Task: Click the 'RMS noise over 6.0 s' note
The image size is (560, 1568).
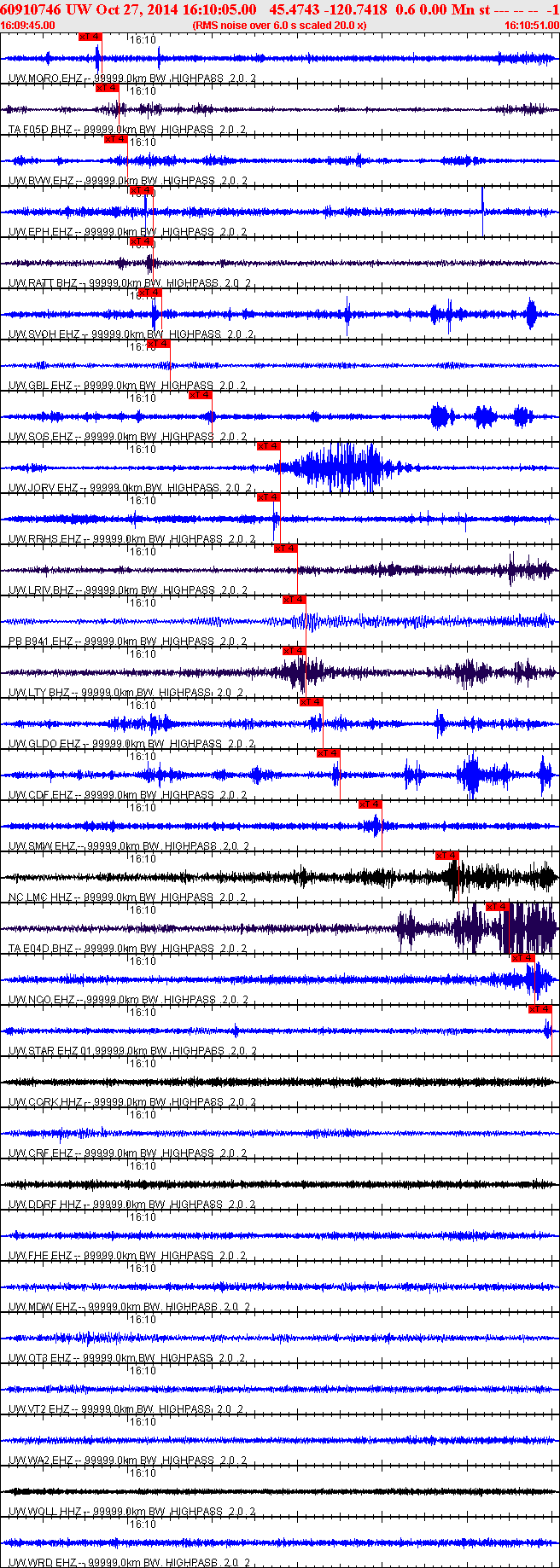Action: pos(280,26)
